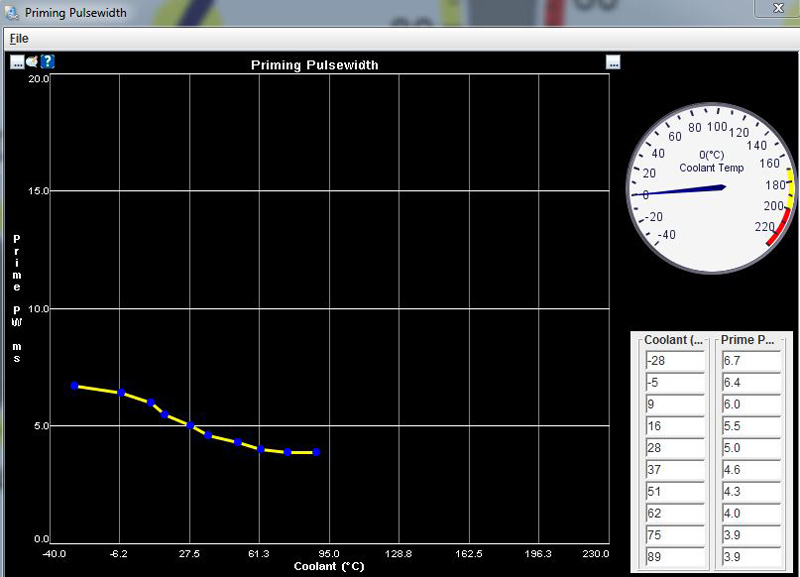800x577 pixels.
Task: Click the Coolant cell containing 89
Action: click(675, 556)
